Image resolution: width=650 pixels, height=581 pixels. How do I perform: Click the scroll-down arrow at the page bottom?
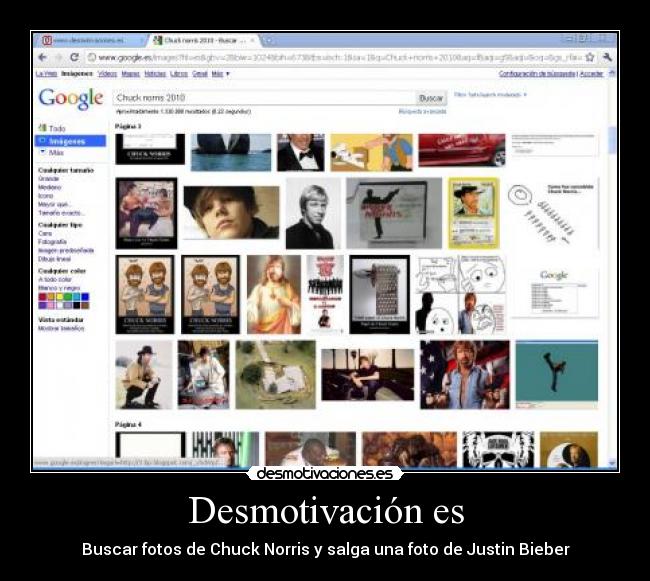(x=612, y=462)
